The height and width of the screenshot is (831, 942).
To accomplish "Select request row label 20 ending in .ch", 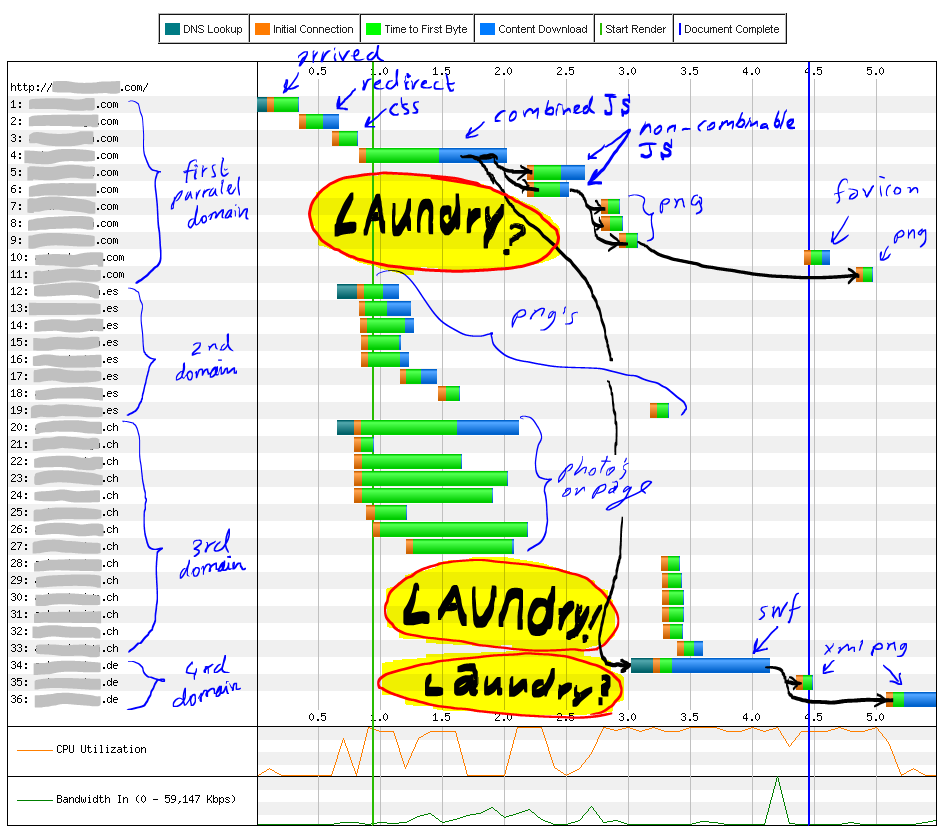I will [x=64, y=427].
